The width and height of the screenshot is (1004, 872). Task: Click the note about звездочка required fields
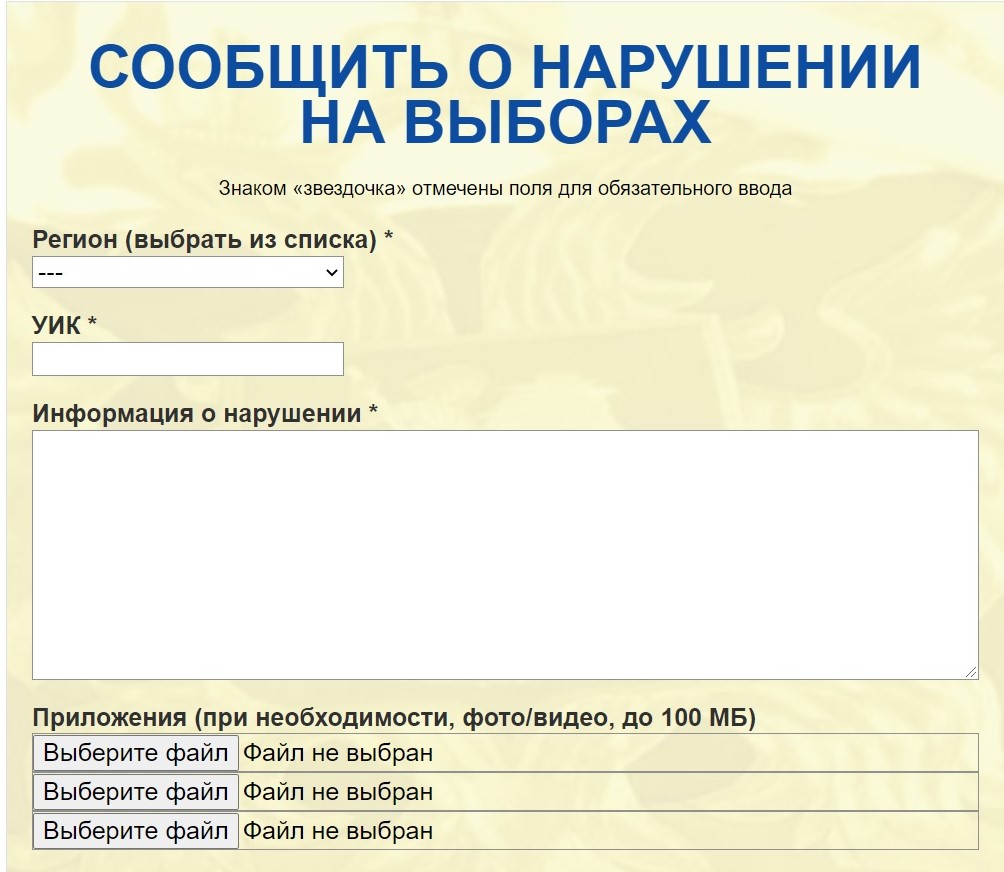505,188
